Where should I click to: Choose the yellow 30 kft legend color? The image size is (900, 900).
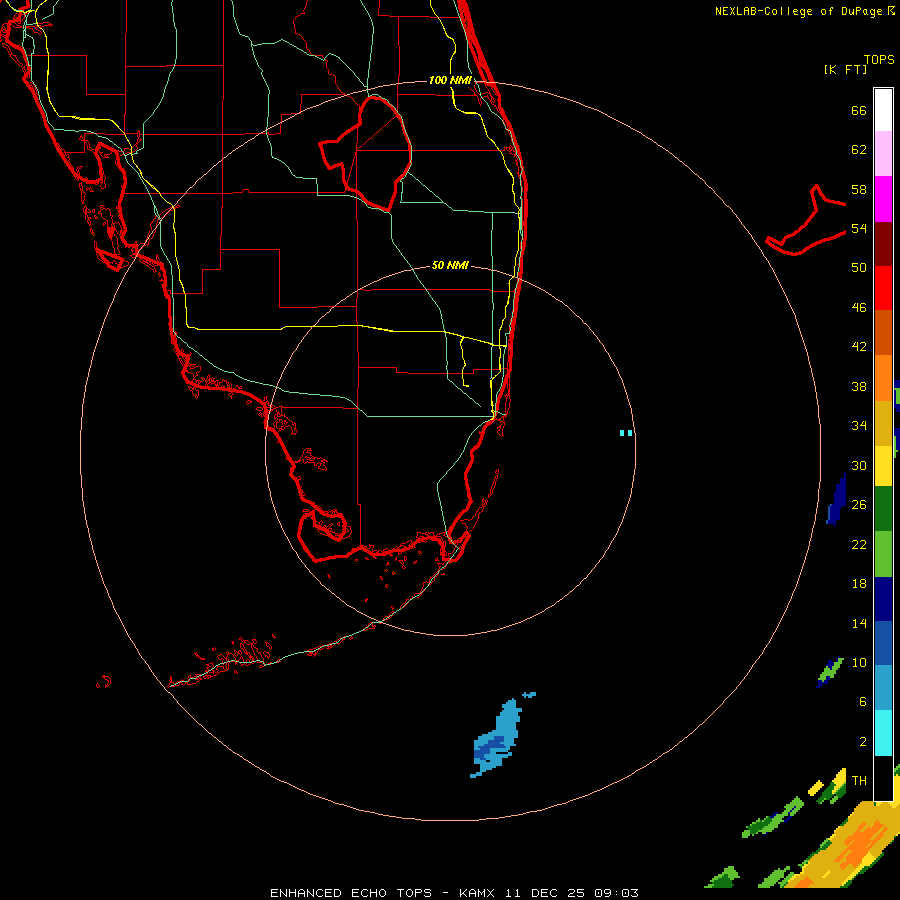pos(883,466)
